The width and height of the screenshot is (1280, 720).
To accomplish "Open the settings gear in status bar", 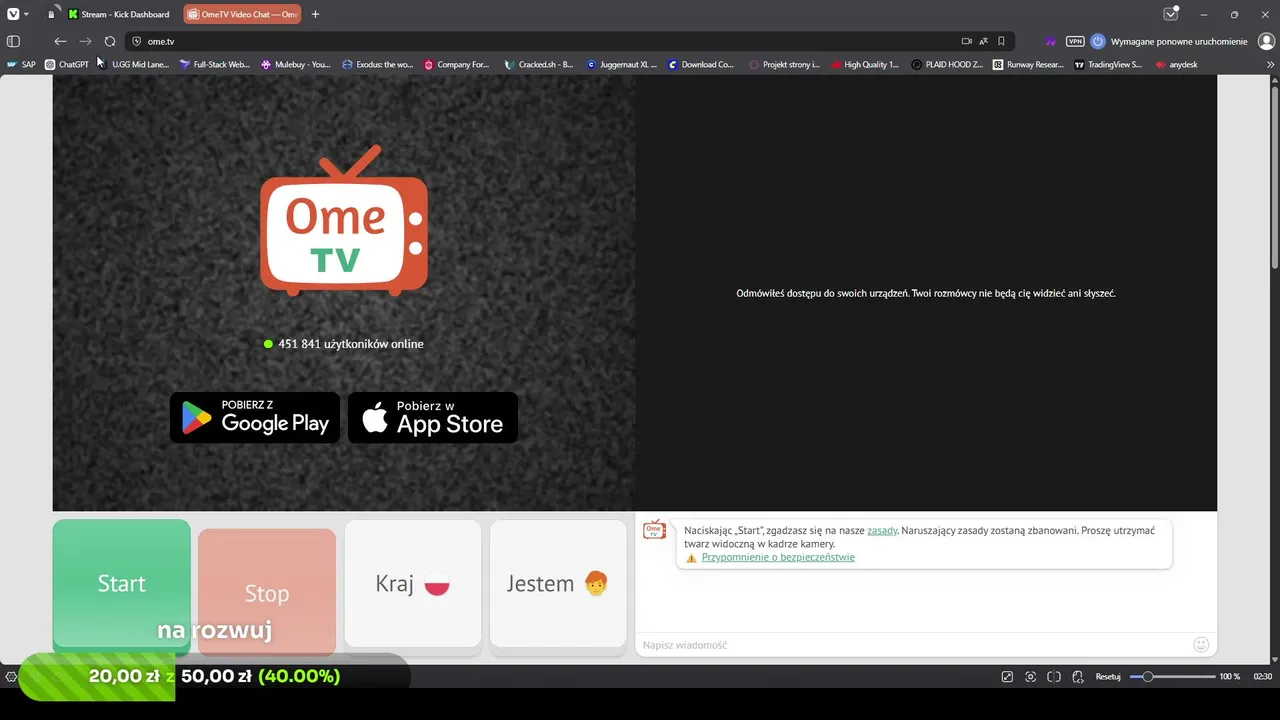I will (x=11, y=677).
